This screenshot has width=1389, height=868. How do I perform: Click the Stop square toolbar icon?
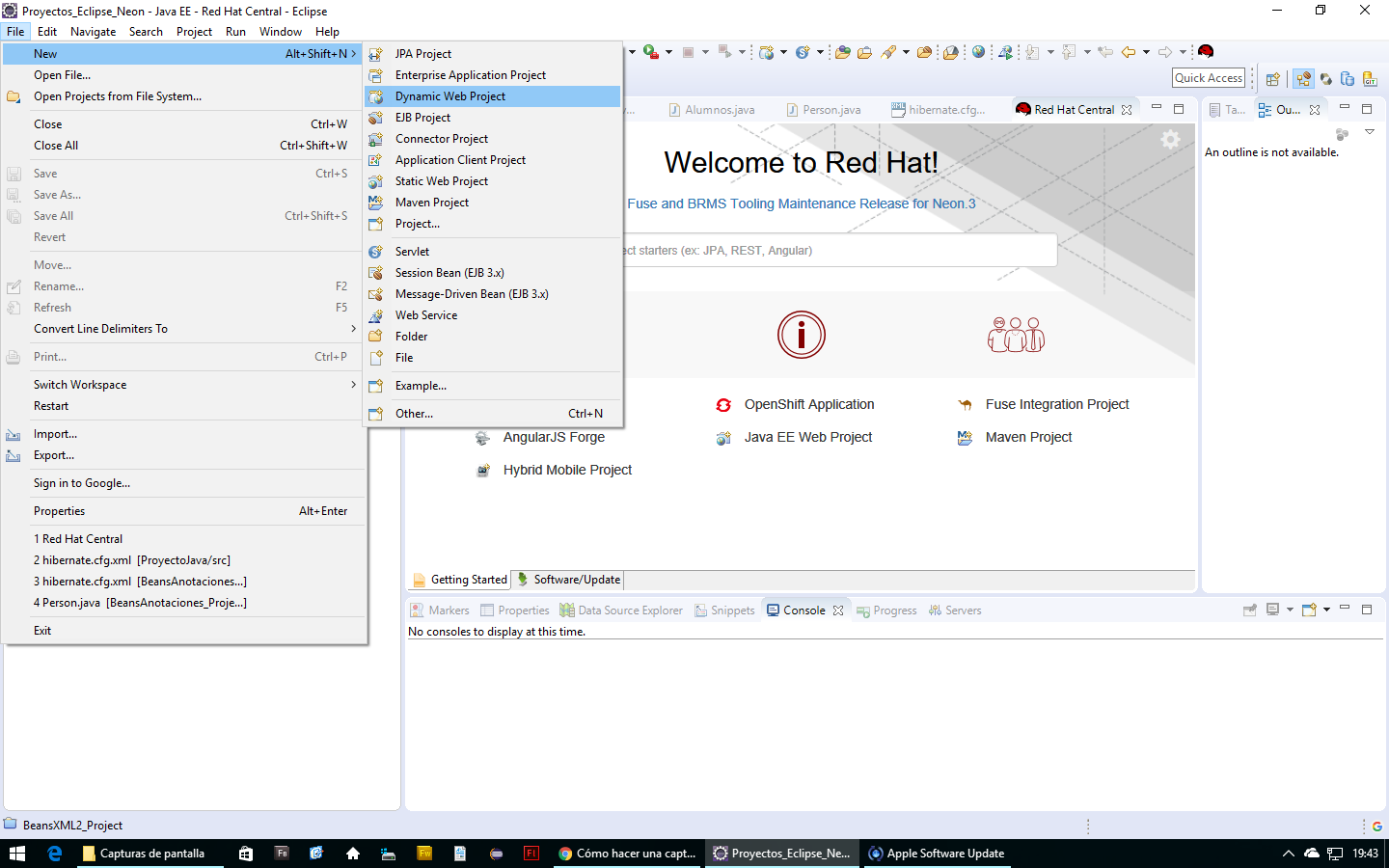689,52
